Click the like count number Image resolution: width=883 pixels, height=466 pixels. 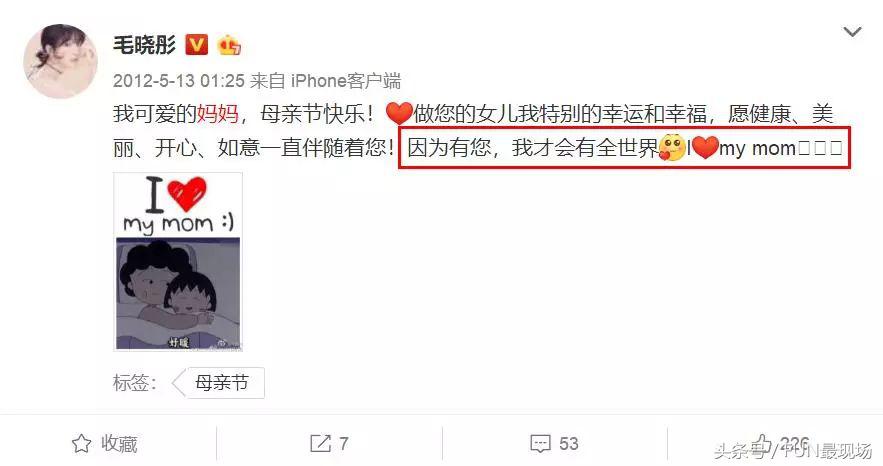(795, 443)
